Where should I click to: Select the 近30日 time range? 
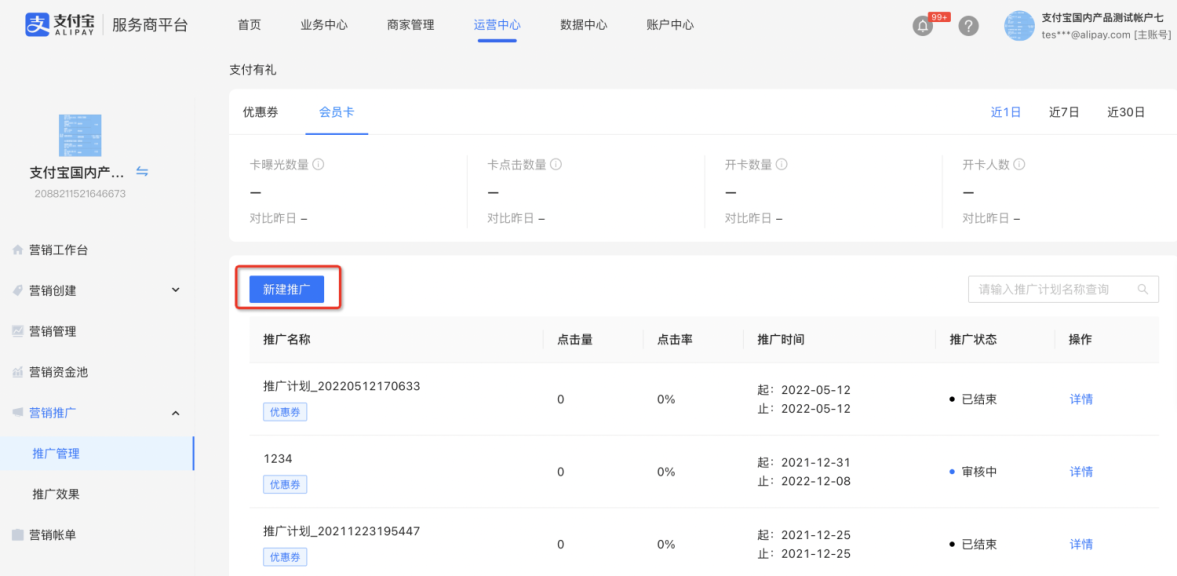[x=1126, y=113]
